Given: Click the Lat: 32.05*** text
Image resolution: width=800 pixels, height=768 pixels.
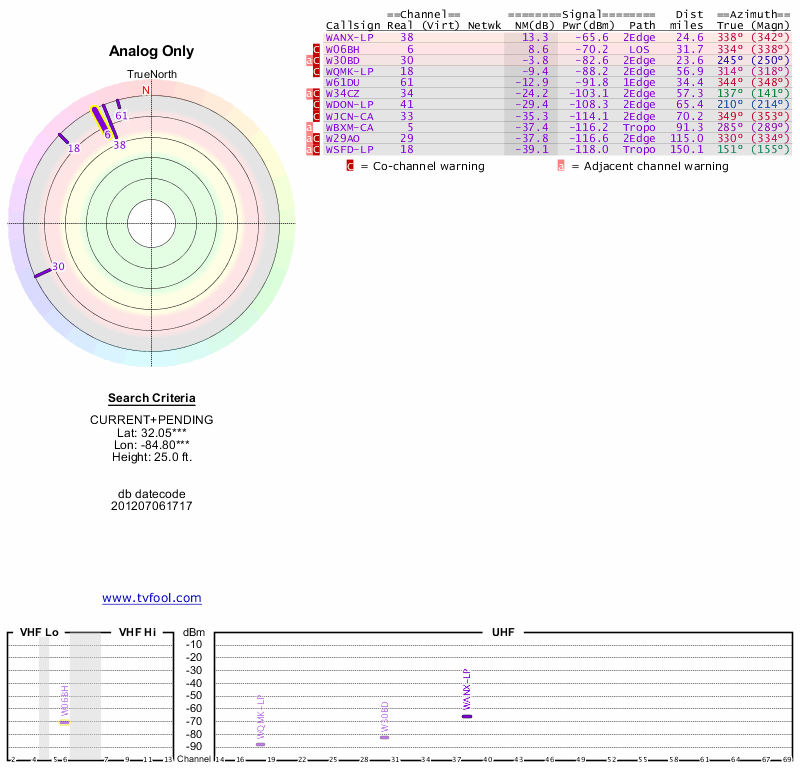Looking at the screenshot, I should (x=152, y=433).
